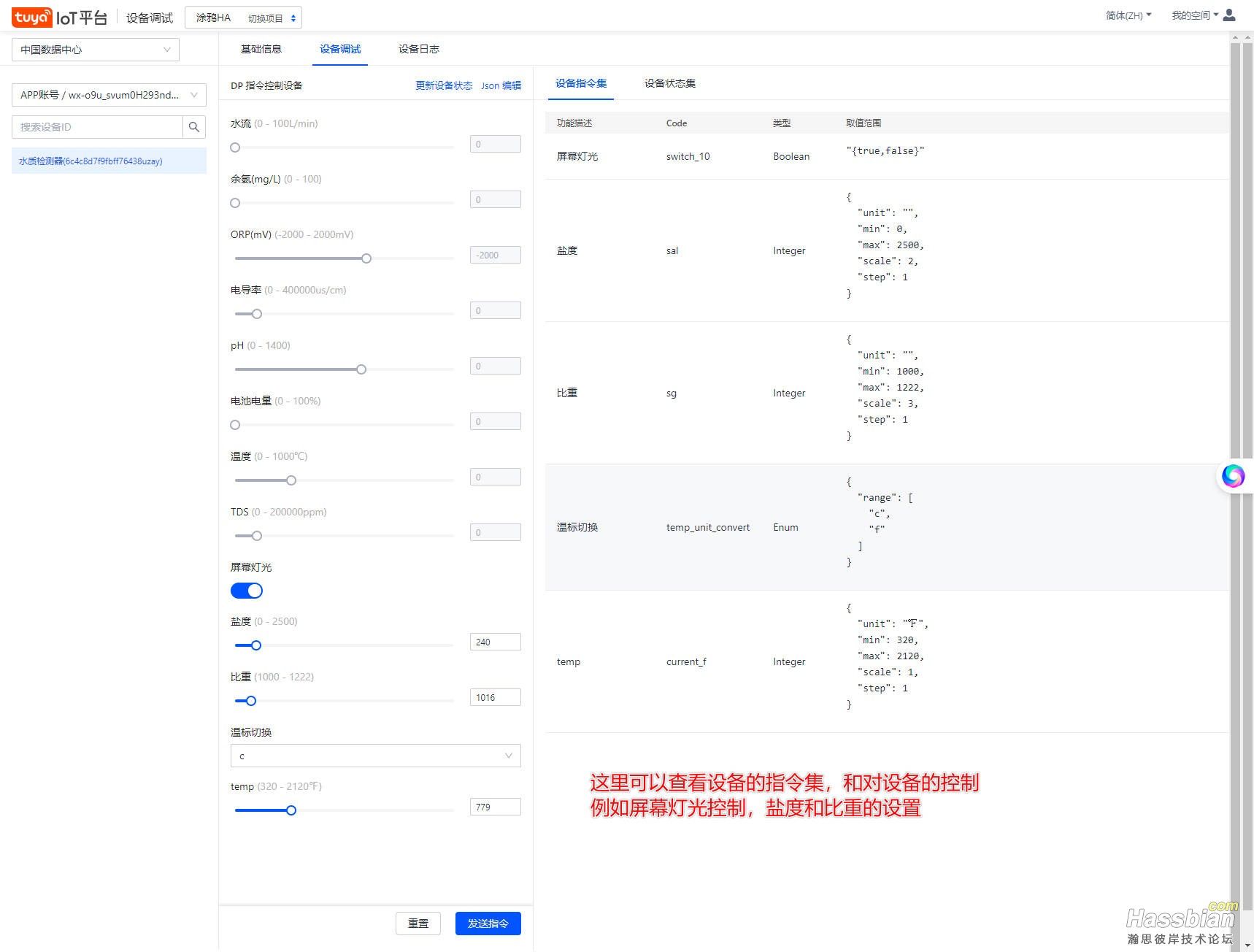Select the 水质检测器 device in list

click(109, 161)
